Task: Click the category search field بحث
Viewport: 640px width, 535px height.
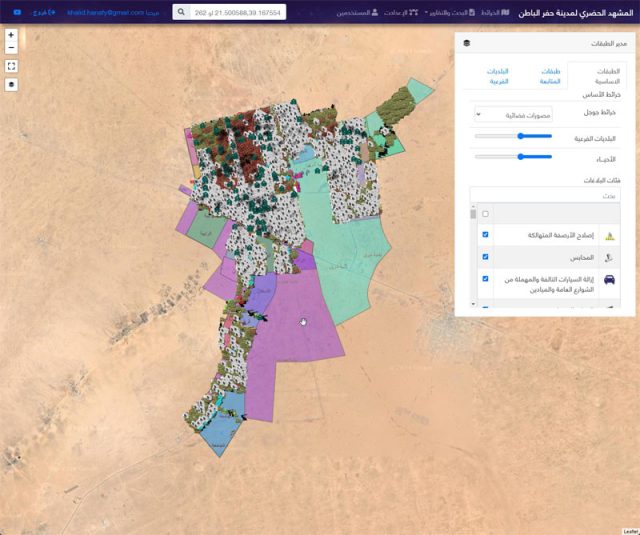Action: click(x=545, y=196)
